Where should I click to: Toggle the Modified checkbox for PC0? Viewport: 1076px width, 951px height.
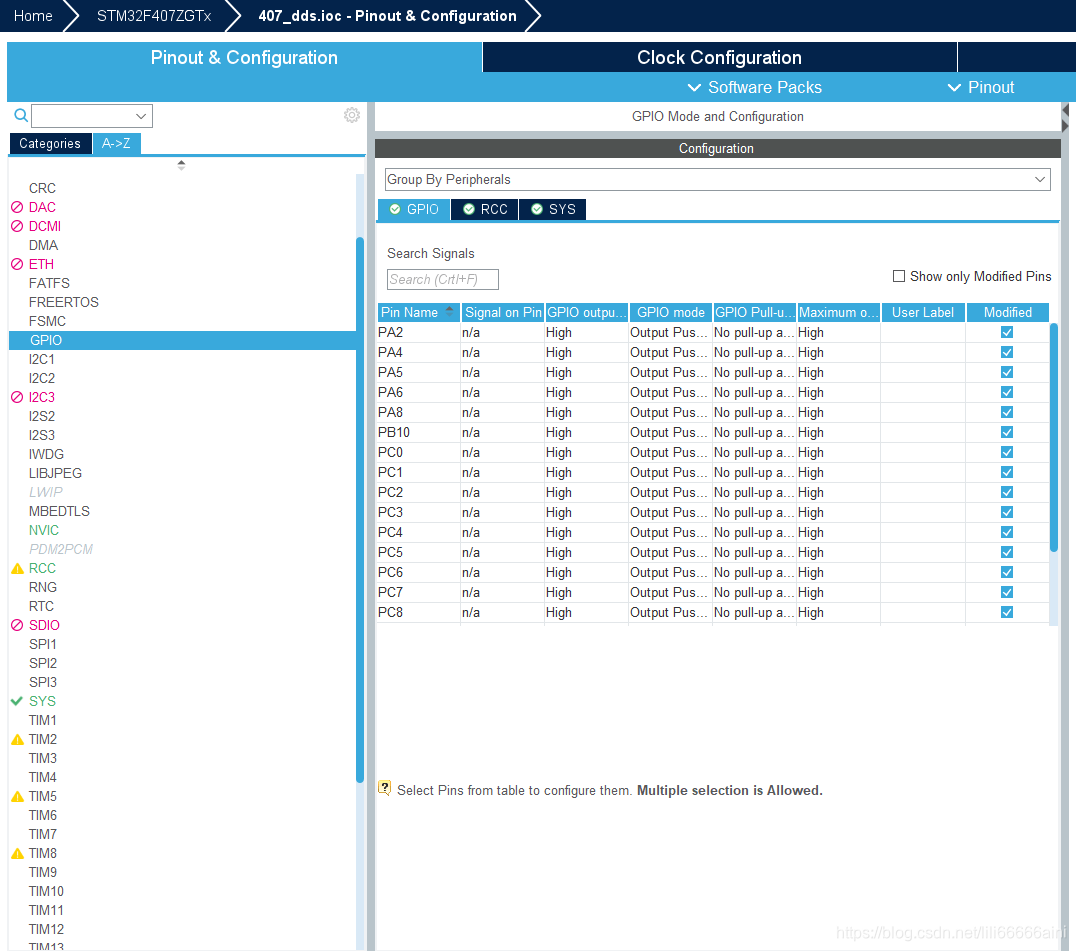pos(1007,452)
